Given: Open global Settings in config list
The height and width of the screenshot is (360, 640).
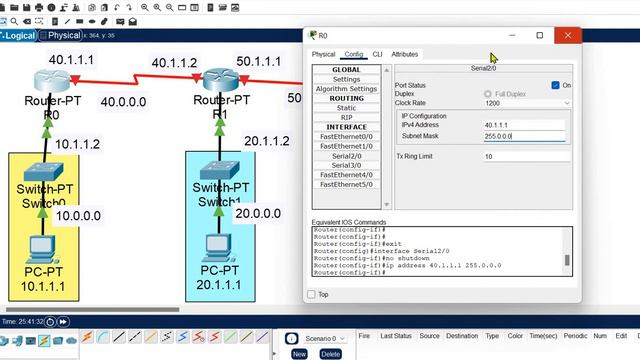Looking at the screenshot, I should click(x=346, y=79).
